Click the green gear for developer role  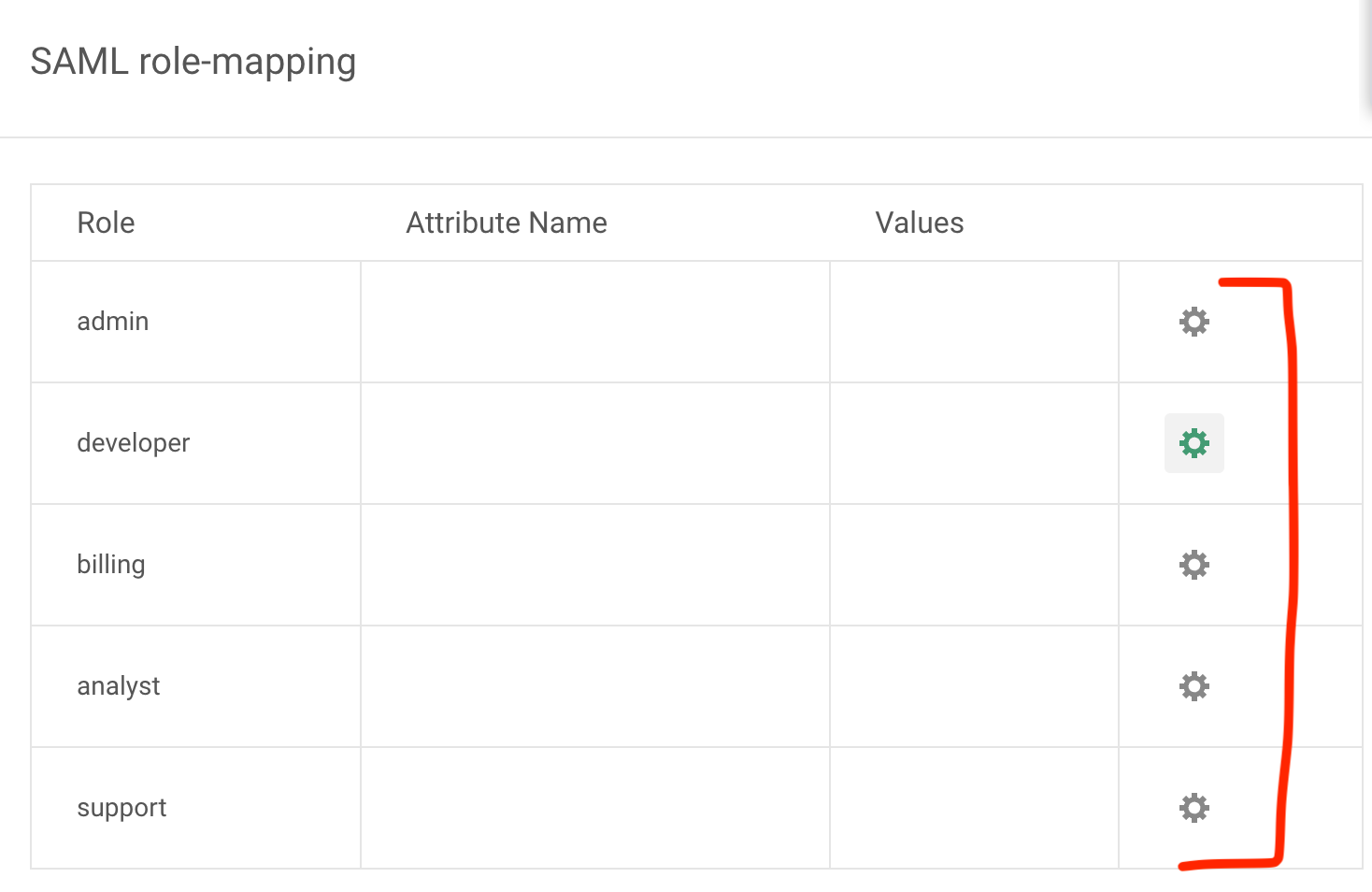pos(1193,443)
